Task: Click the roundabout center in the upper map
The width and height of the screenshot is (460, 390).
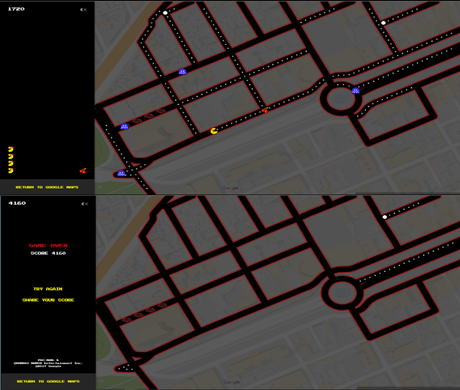Action: click(x=341, y=99)
